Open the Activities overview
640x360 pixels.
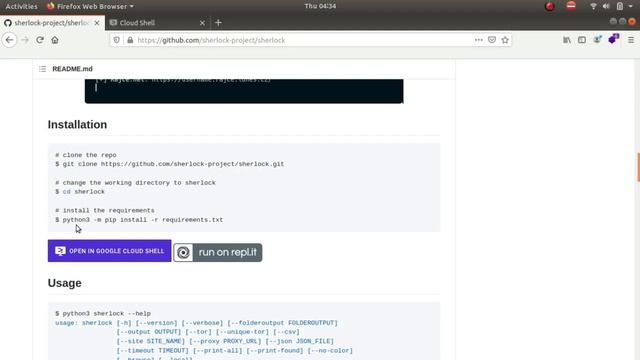[21, 6]
